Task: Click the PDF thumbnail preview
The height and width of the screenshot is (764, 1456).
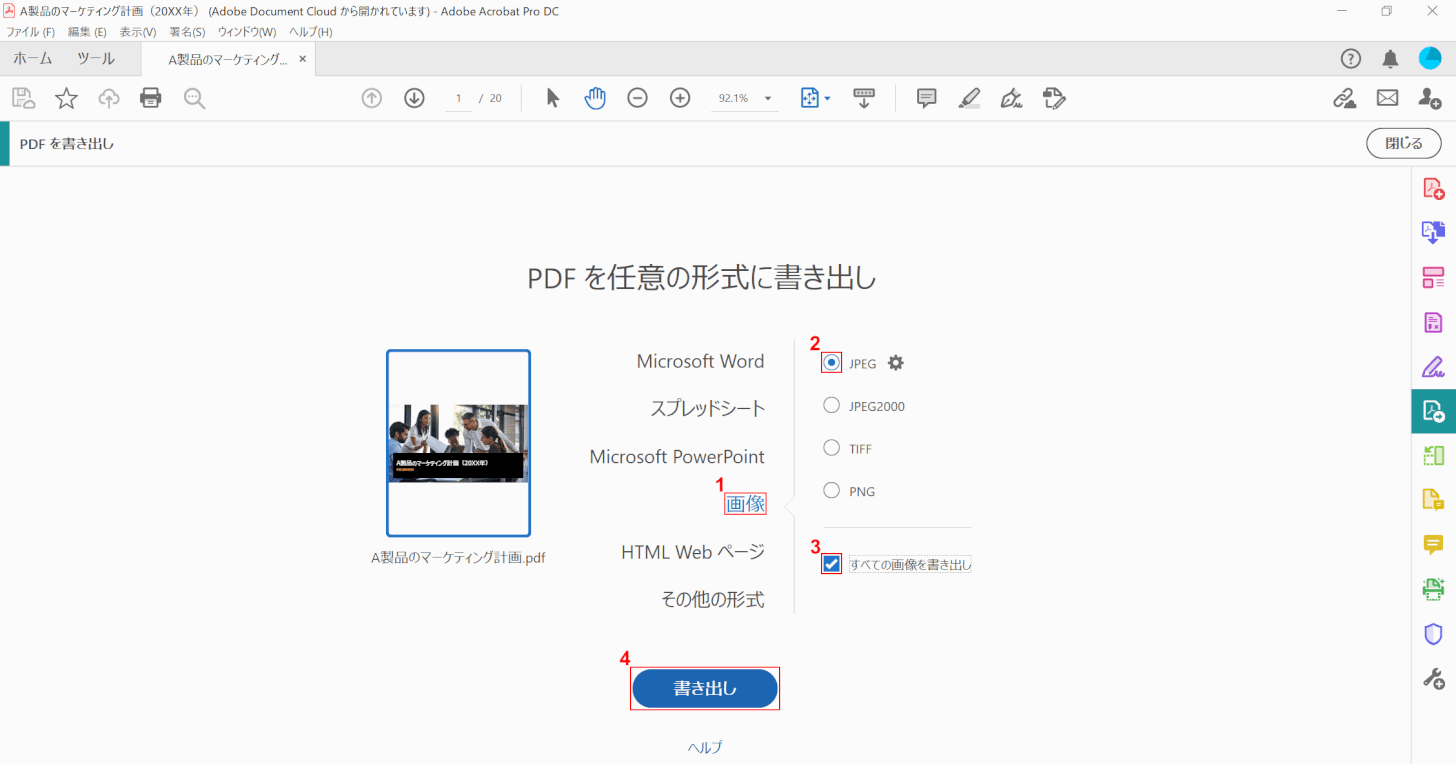Action: [458, 443]
